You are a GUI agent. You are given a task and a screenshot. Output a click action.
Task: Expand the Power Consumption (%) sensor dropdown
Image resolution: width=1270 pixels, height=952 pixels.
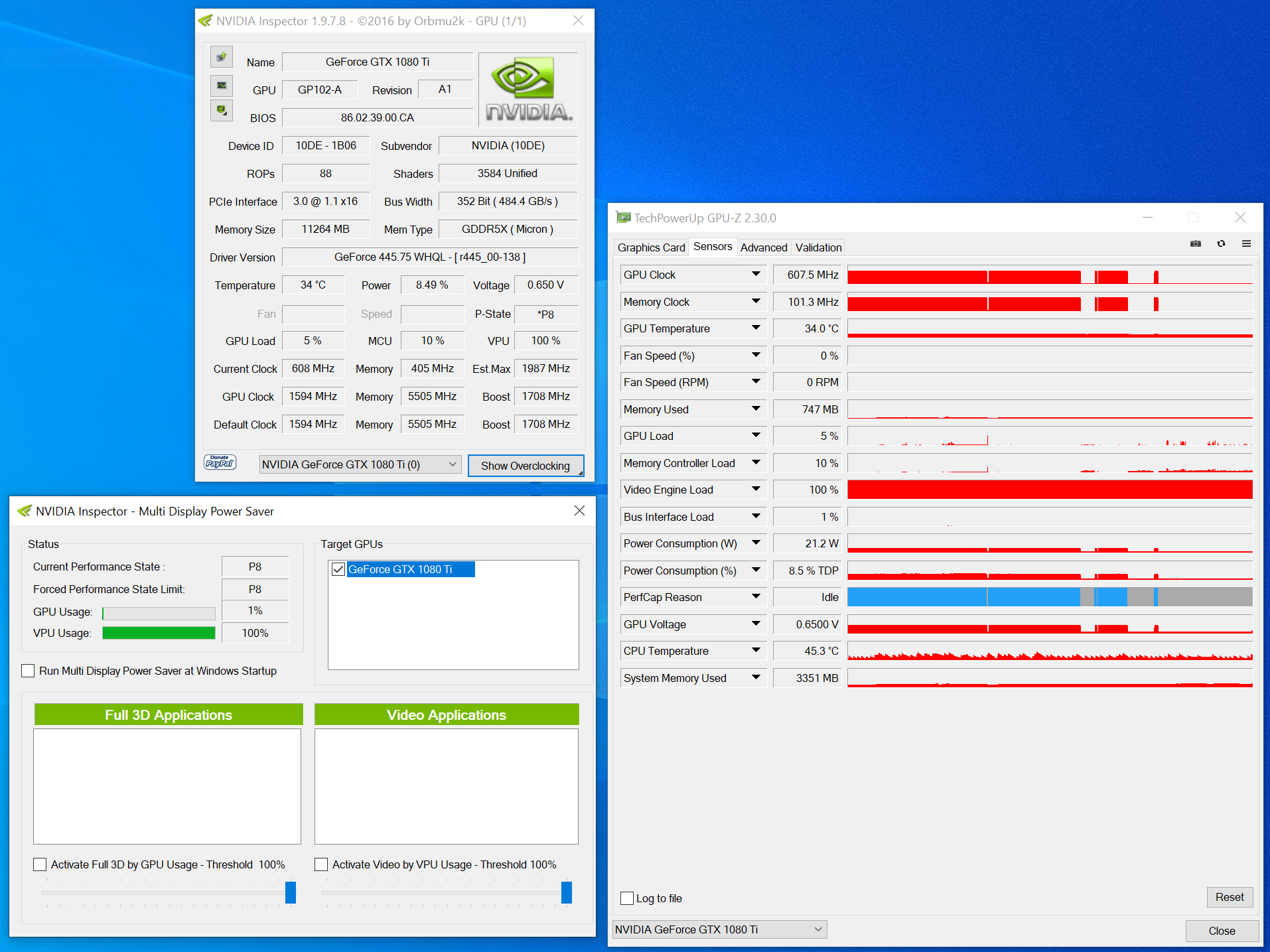coord(756,570)
